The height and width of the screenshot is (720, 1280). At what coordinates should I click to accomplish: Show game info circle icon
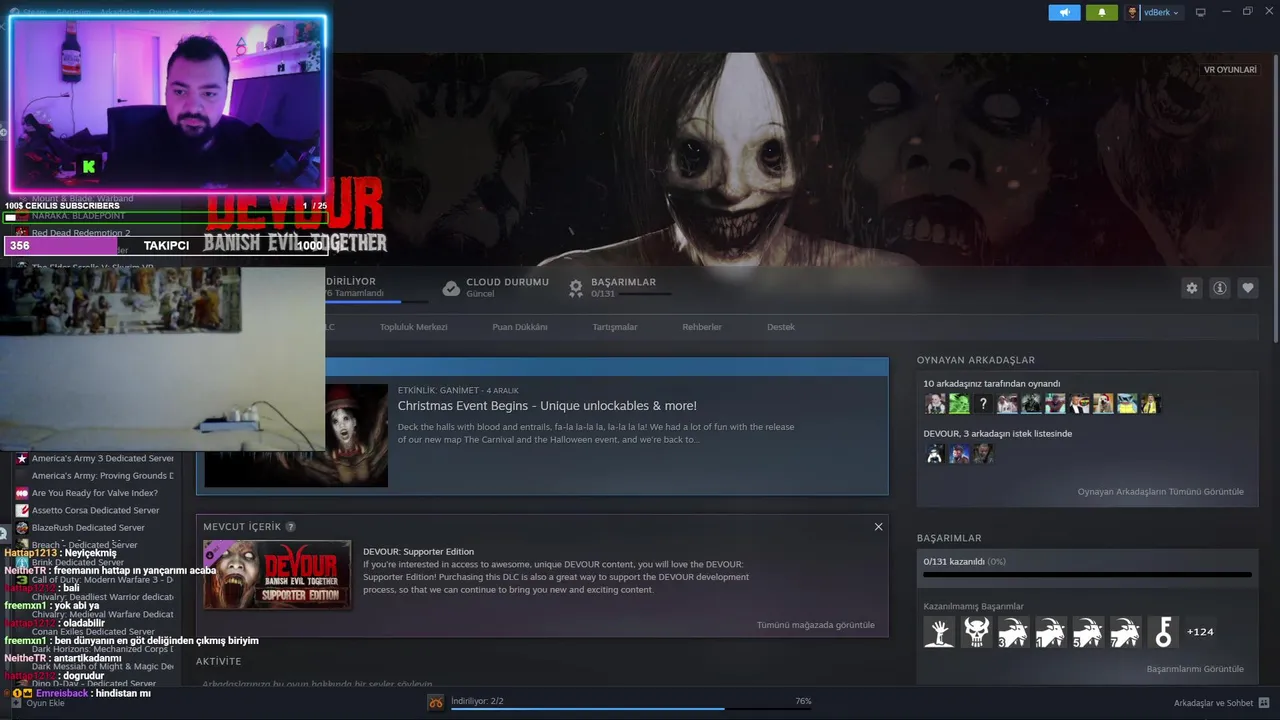tap(1220, 288)
